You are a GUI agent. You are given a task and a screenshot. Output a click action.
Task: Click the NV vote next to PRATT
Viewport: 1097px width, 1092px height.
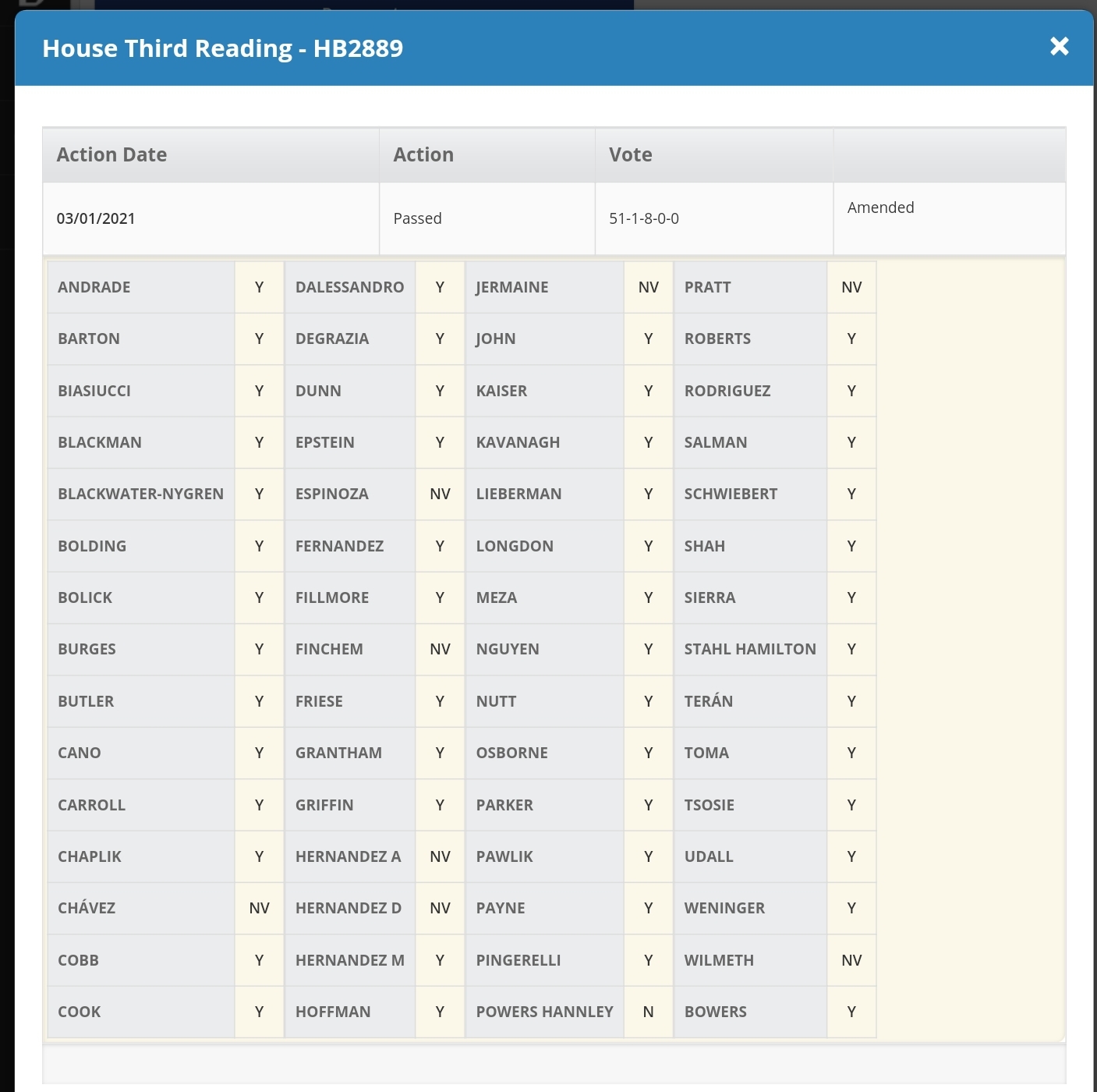[x=851, y=287]
